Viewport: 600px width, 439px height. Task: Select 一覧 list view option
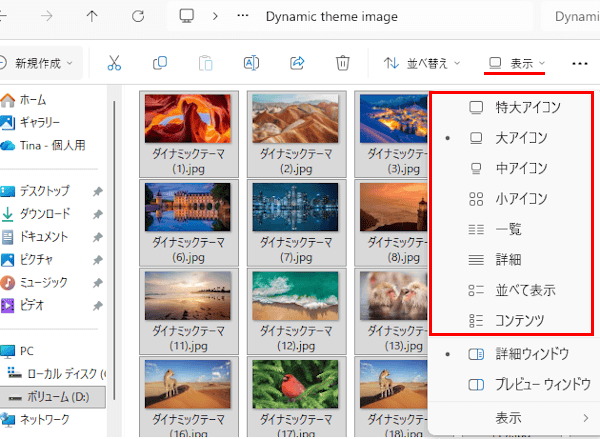coord(511,229)
